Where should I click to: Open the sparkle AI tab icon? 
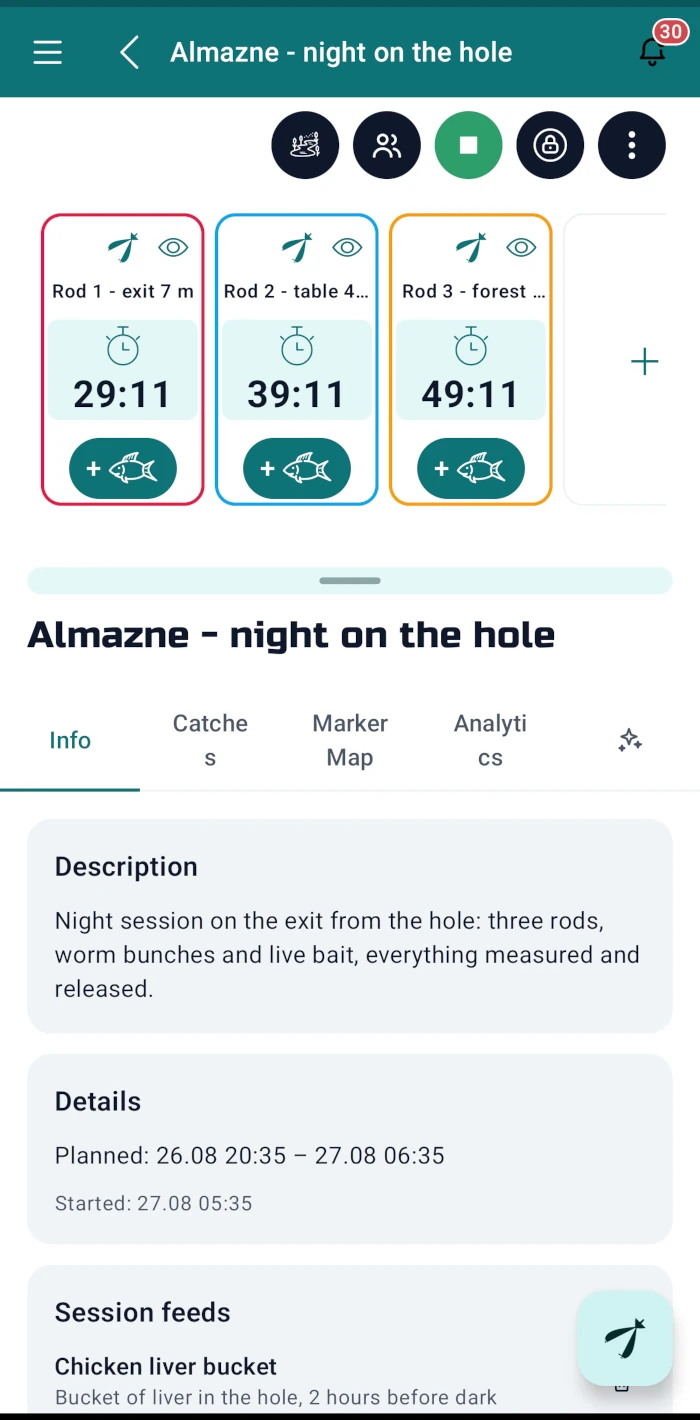coord(630,740)
